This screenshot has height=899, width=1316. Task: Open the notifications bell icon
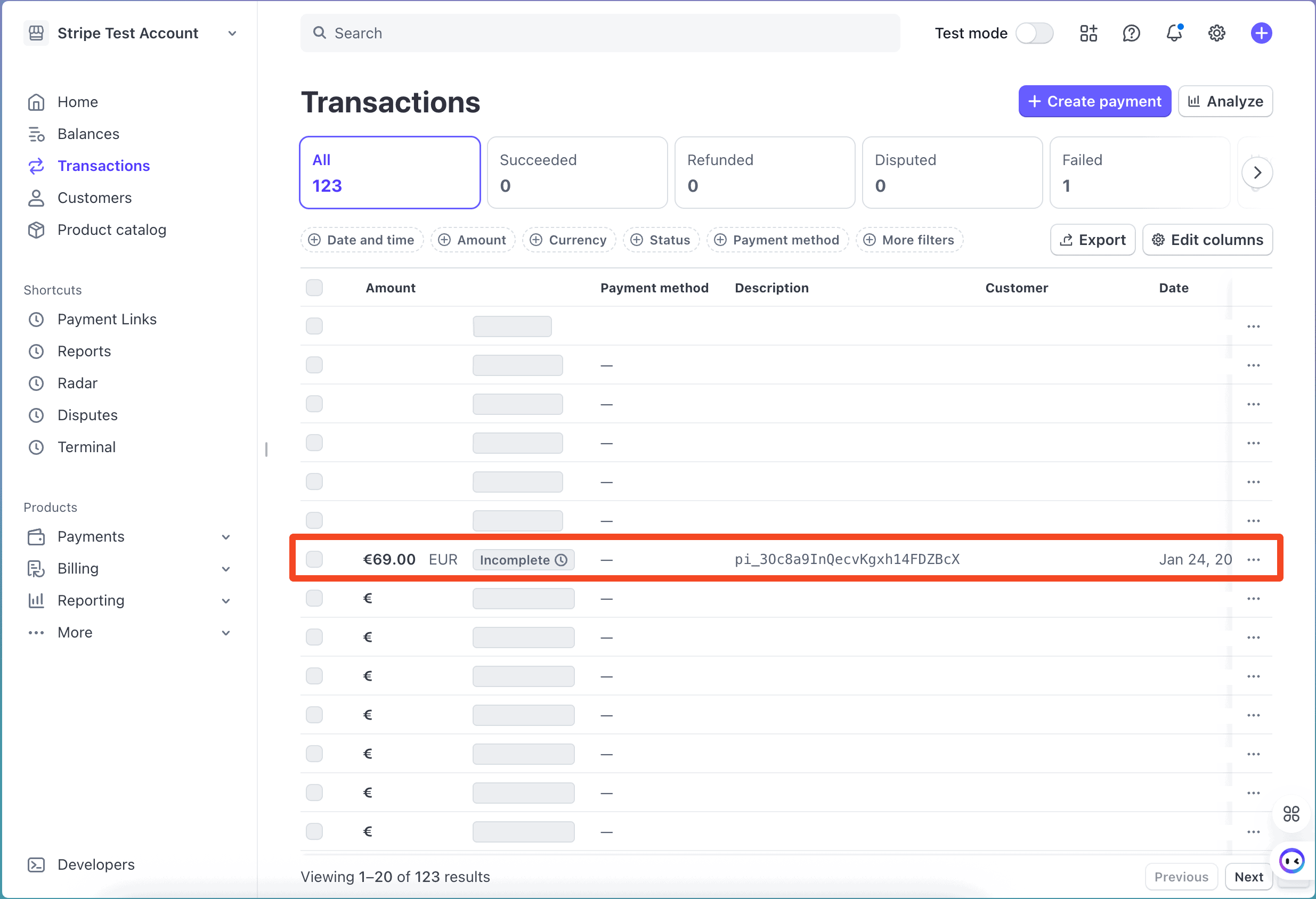1174,34
